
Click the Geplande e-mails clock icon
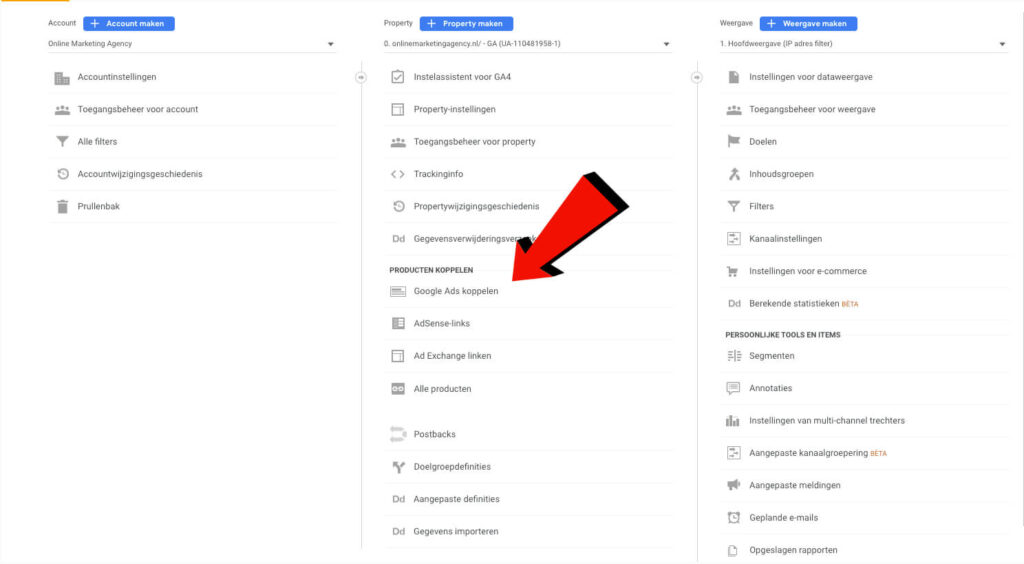[x=733, y=518]
